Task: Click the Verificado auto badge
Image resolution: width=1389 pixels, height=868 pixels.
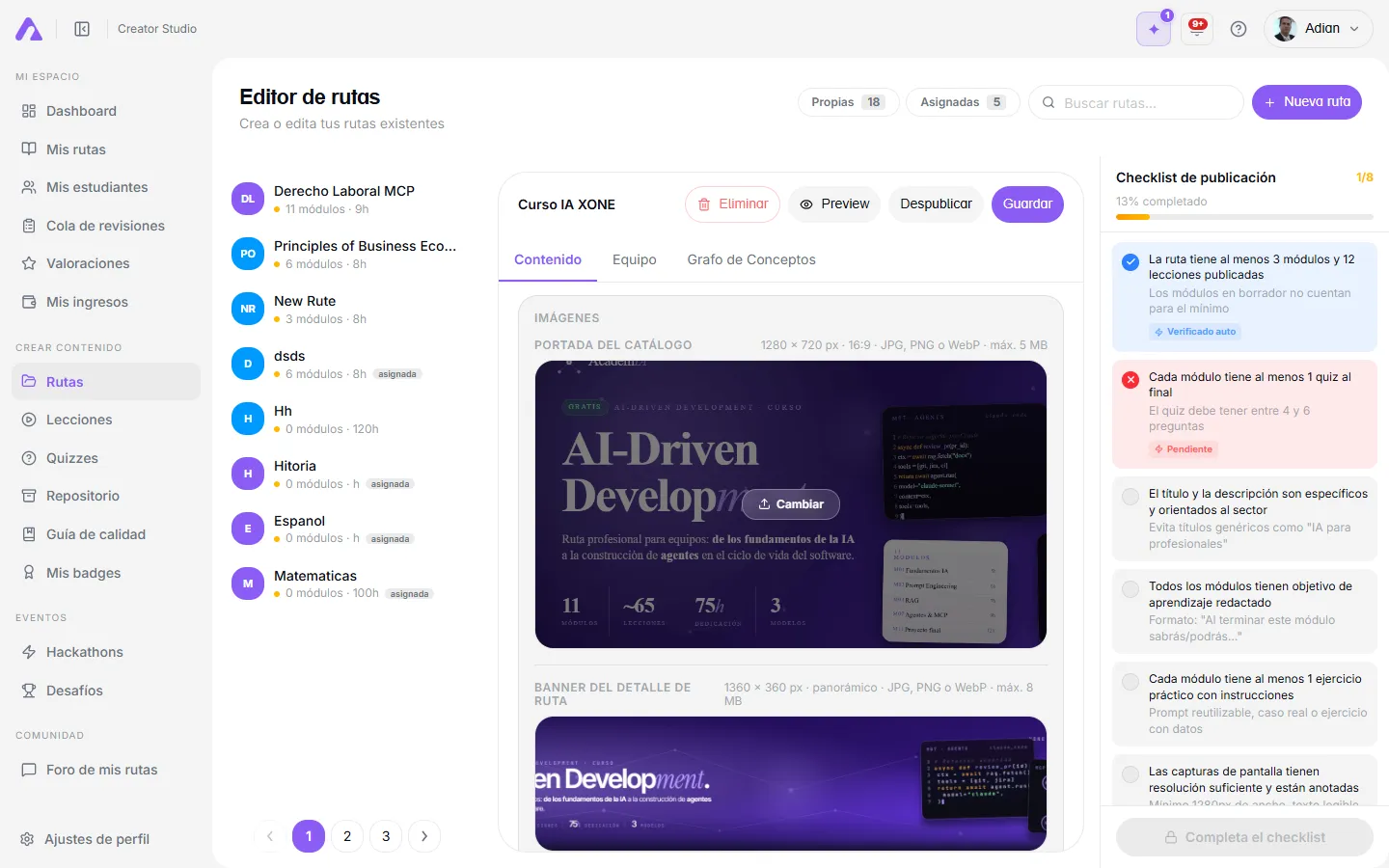Action: 1195,332
